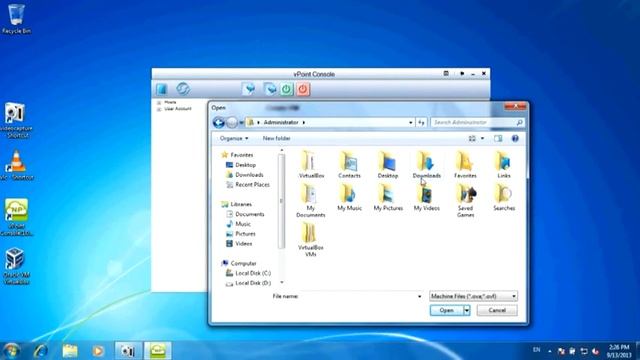Screen dimensions: 640x360
Task: Select Pictures library in sidebar
Action: point(241,234)
